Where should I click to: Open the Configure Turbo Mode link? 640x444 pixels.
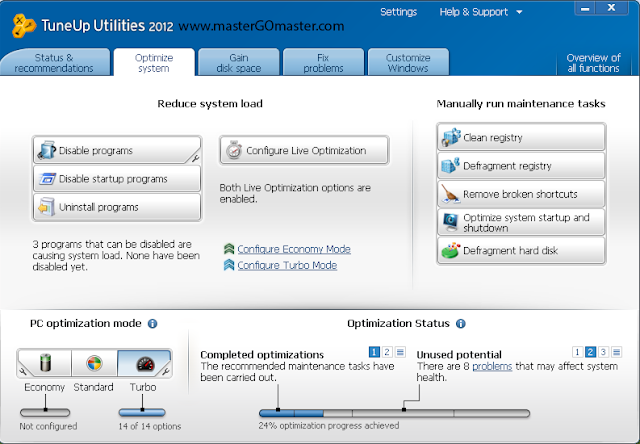pyautogui.click(x=287, y=265)
